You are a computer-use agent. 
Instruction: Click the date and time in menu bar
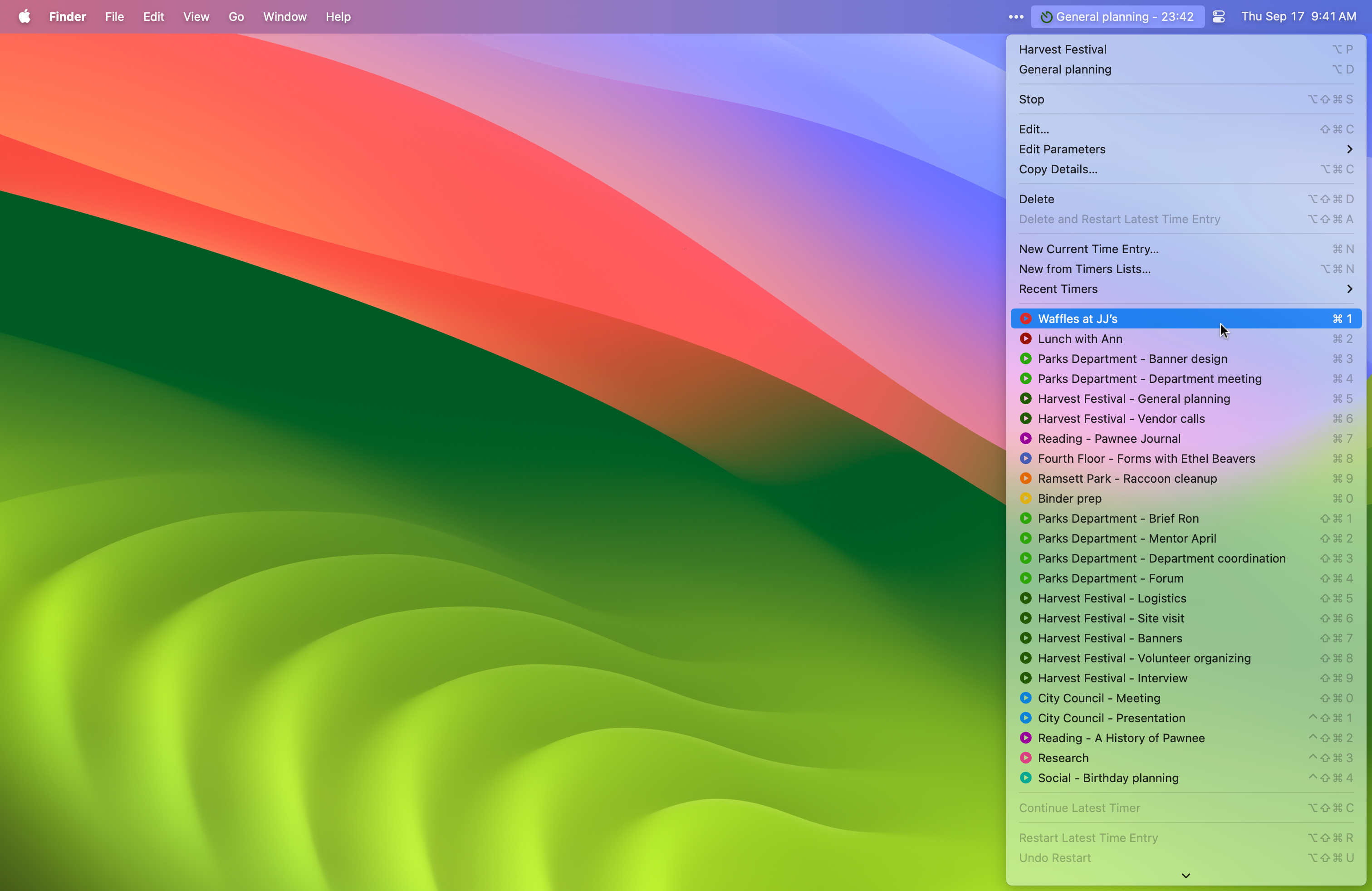pyautogui.click(x=1298, y=16)
